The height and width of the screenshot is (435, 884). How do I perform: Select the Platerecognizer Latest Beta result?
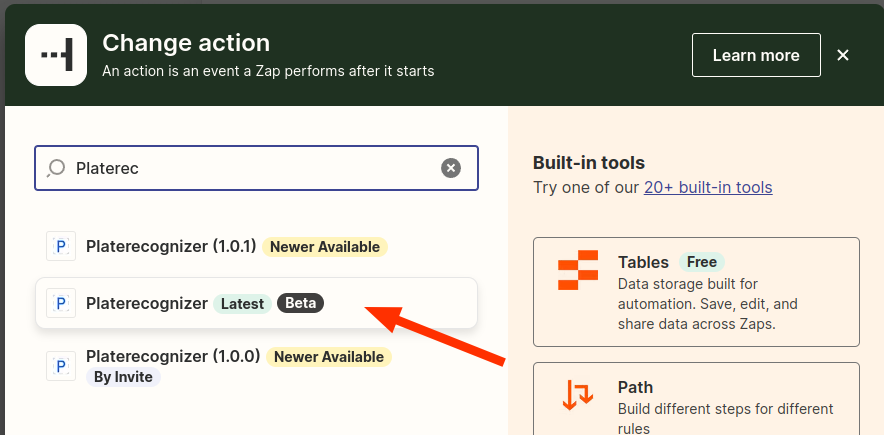coord(147,303)
